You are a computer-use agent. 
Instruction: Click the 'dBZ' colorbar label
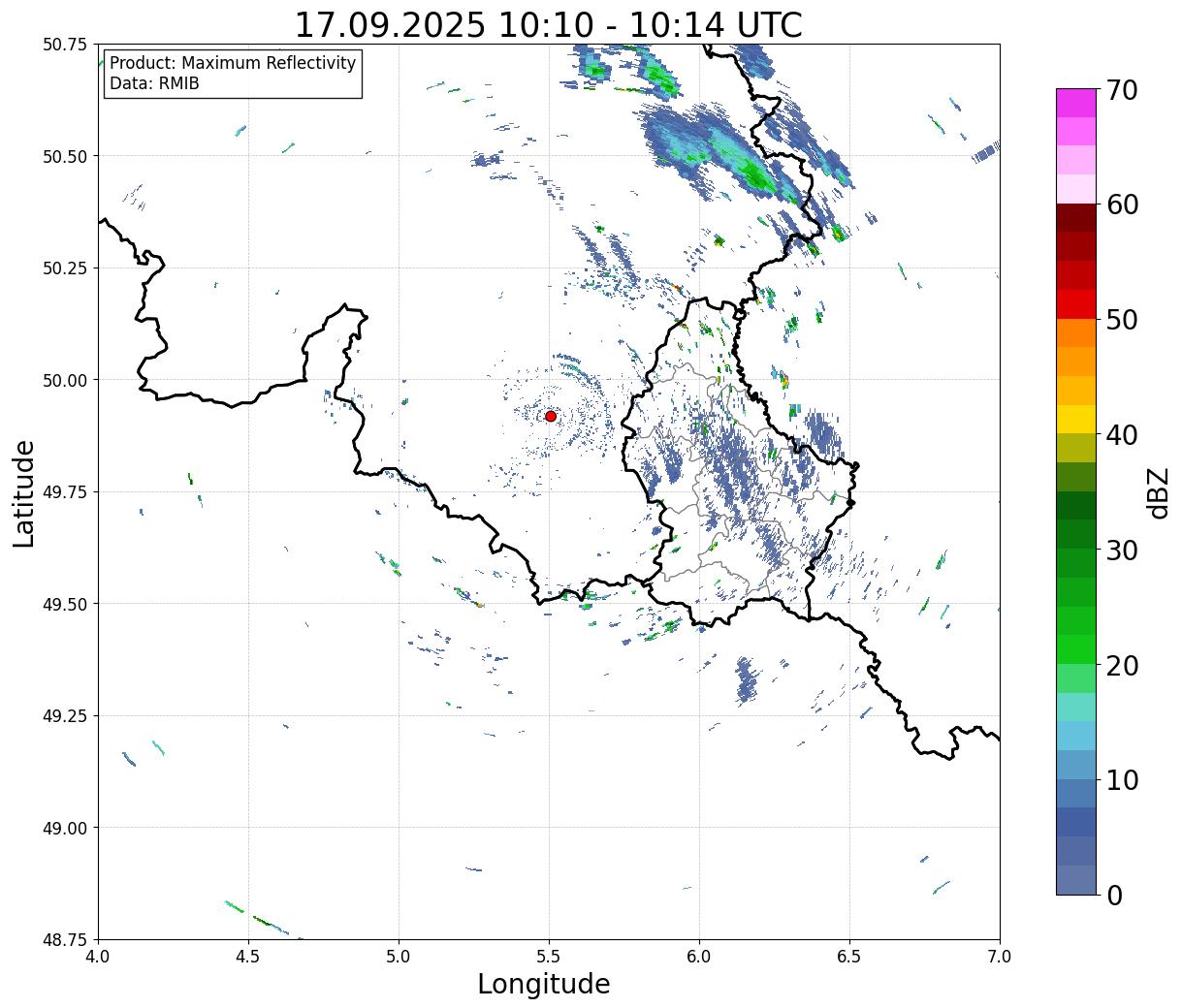pyautogui.click(x=1158, y=492)
